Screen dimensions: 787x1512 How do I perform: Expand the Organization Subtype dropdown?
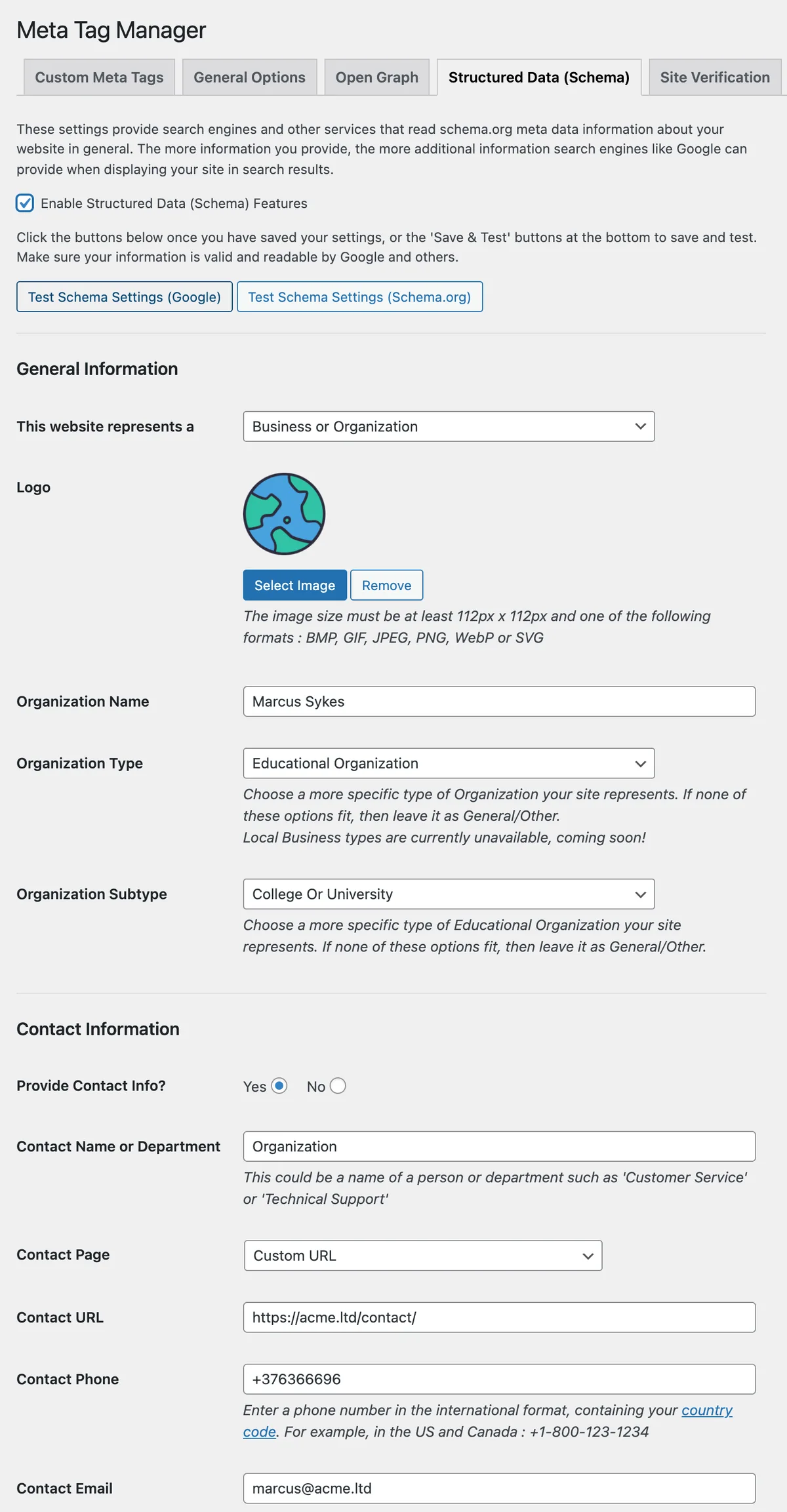pyautogui.click(x=449, y=894)
